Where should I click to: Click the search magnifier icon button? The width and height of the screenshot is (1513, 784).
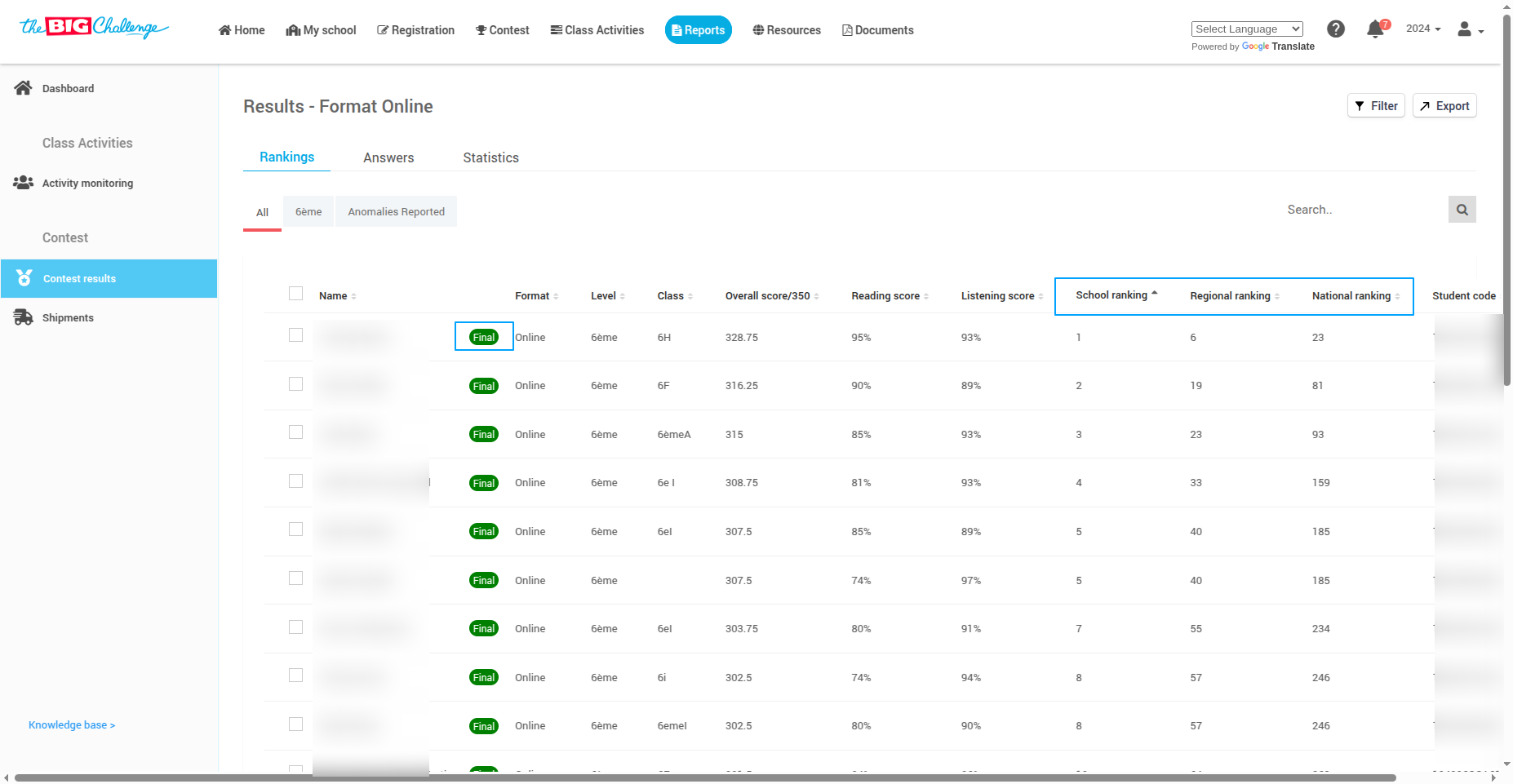pyautogui.click(x=1462, y=210)
